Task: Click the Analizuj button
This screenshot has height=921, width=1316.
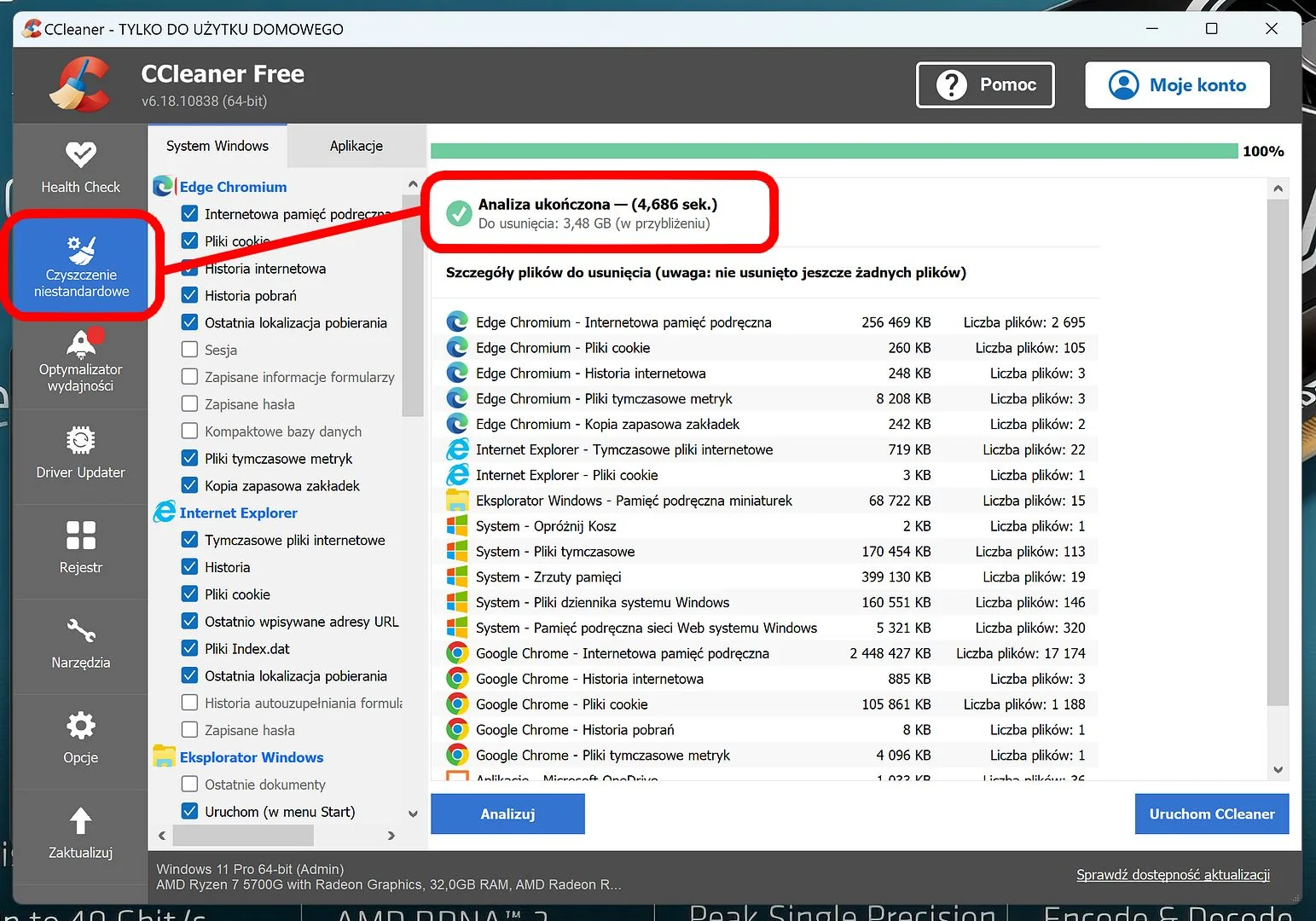Action: pos(507,814)
